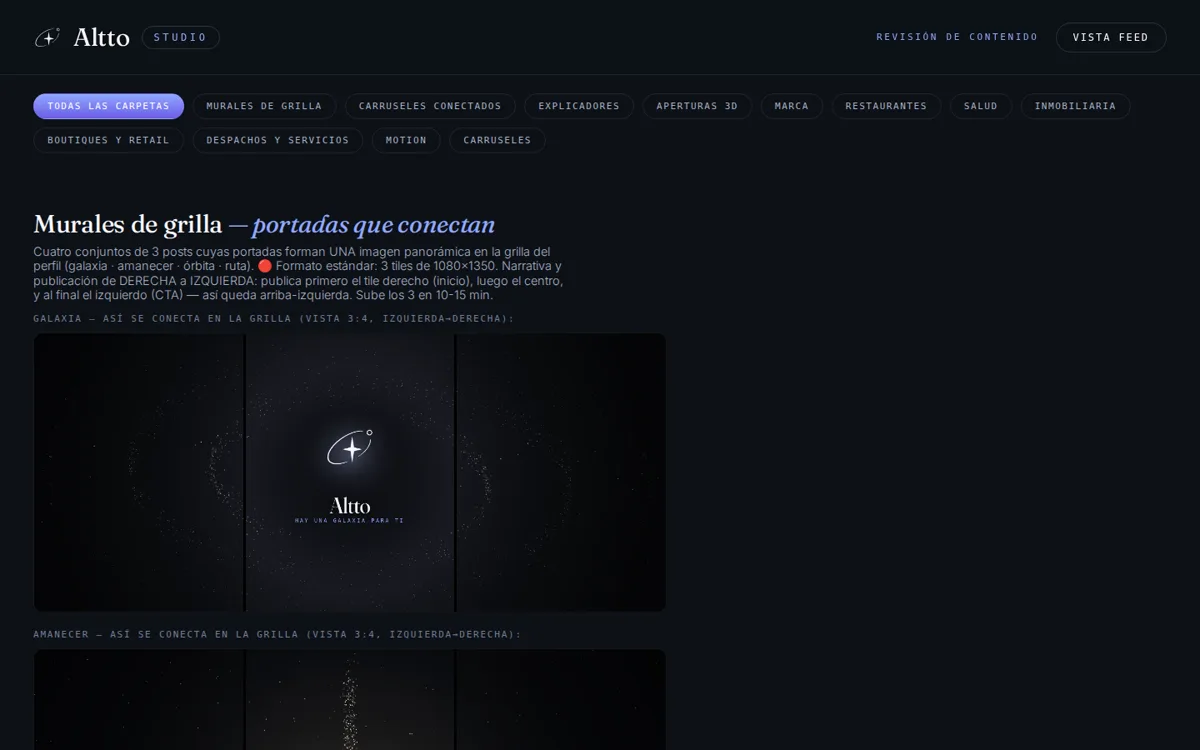
Task: Click the left tile of Galaxia mural
Action: (139, 472)
